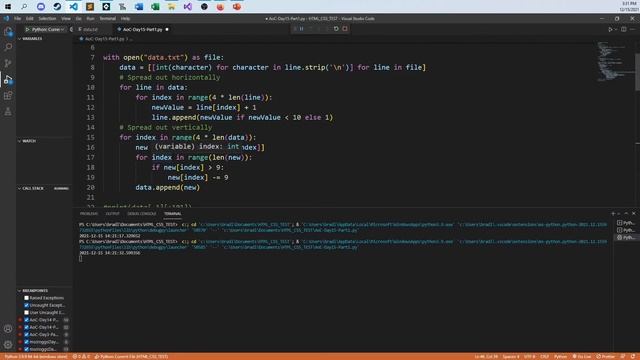Open Windows Start menu
Image resolution: width=640 pixels, height=360 pixels.
point(8,7)
